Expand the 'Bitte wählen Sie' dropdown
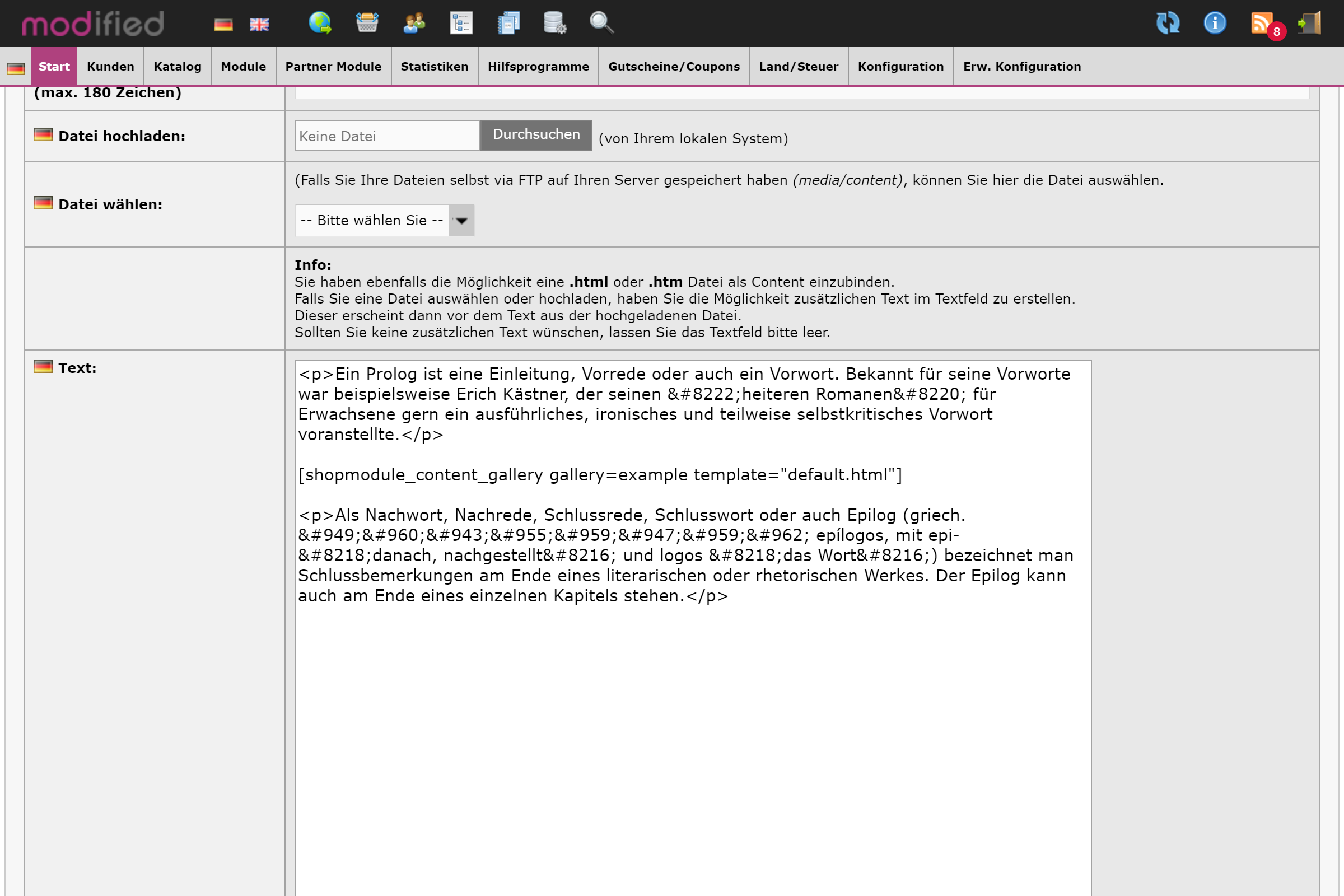This screenshot has height=896, width=1344. (x=384, y=220)
